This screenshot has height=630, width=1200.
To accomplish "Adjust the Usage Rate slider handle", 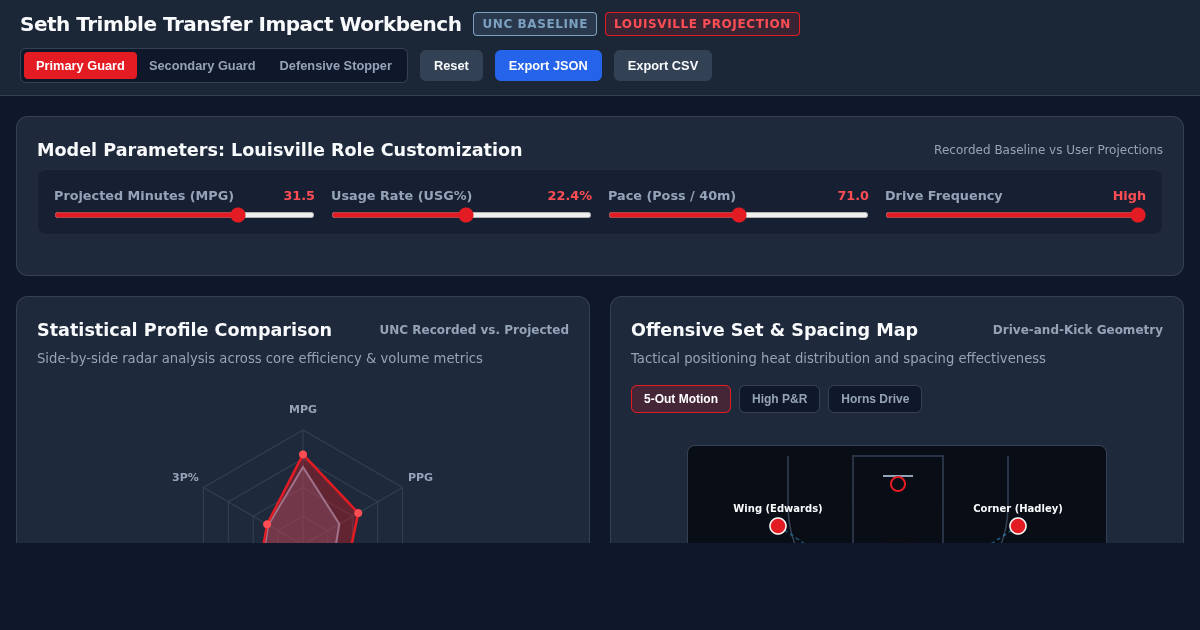I will coord(466,215).
